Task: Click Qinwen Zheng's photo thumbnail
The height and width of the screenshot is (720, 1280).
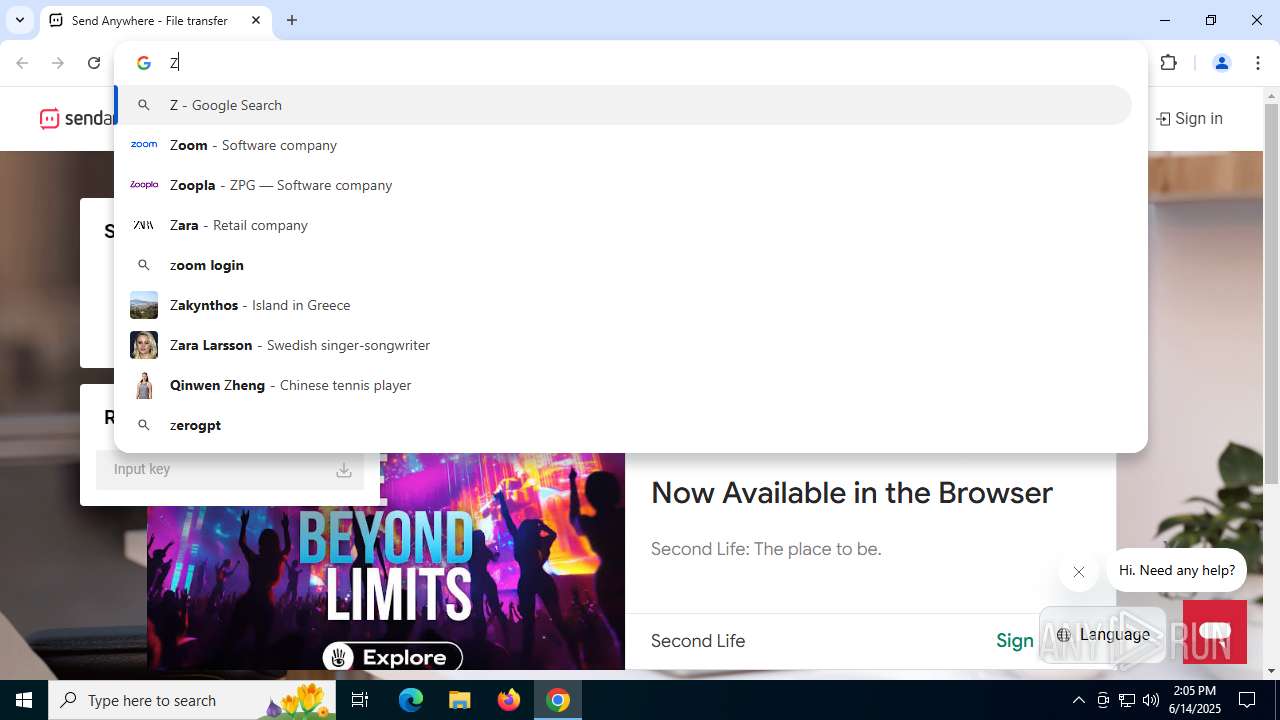Action: [x=144, y=385]
